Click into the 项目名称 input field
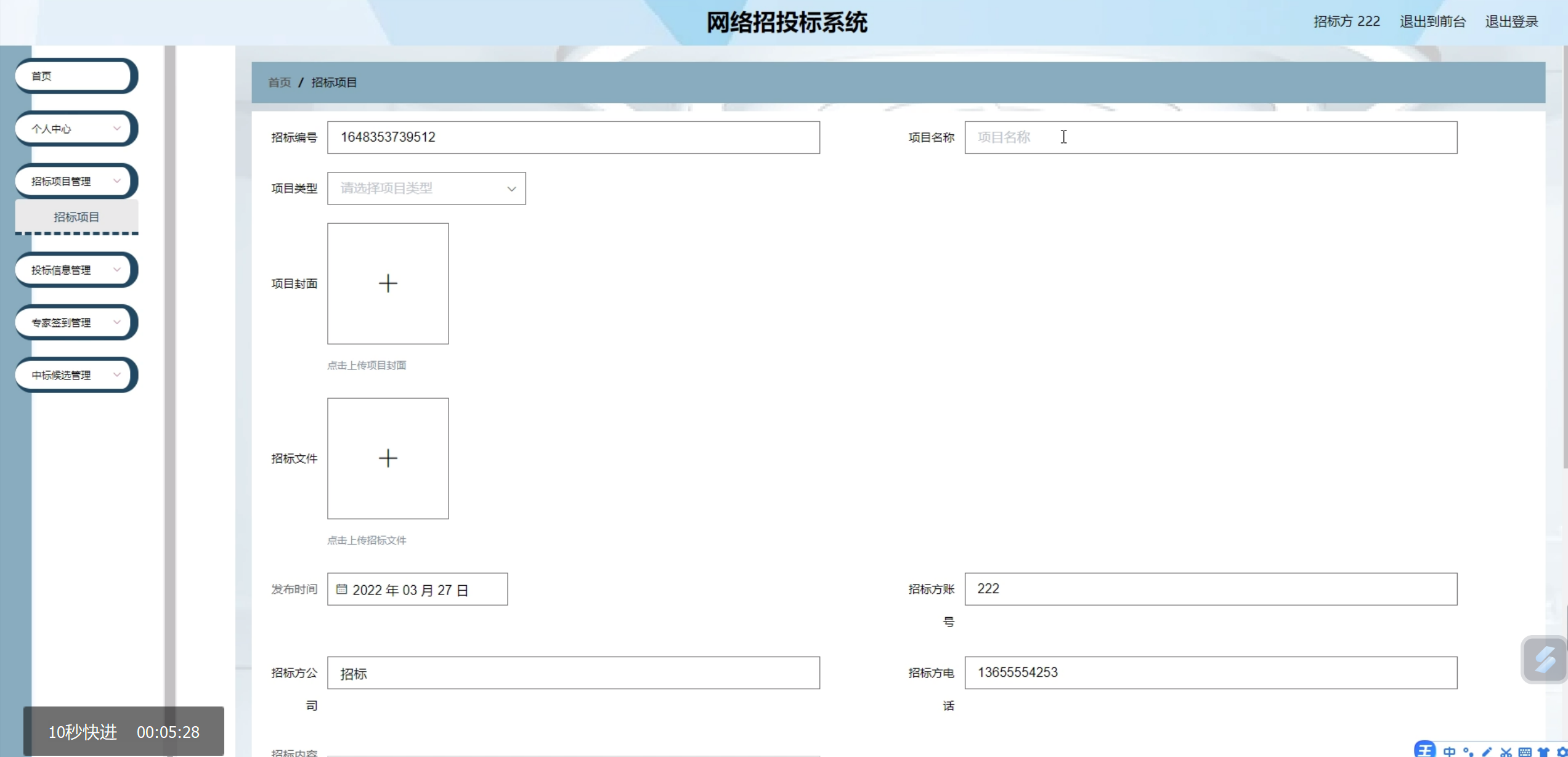Image resolution: width=1568 pixels, height=757 pixels. click(x=1210, y=137)
